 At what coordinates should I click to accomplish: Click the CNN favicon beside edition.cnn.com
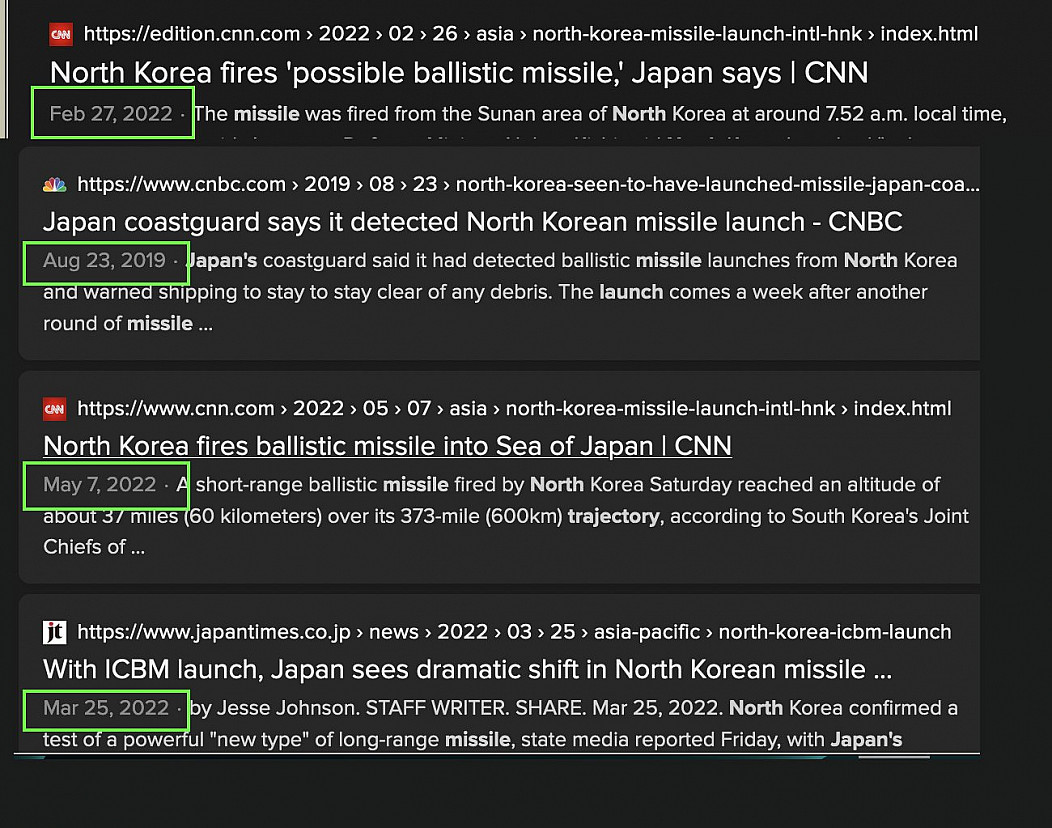(x=61, y=34)
